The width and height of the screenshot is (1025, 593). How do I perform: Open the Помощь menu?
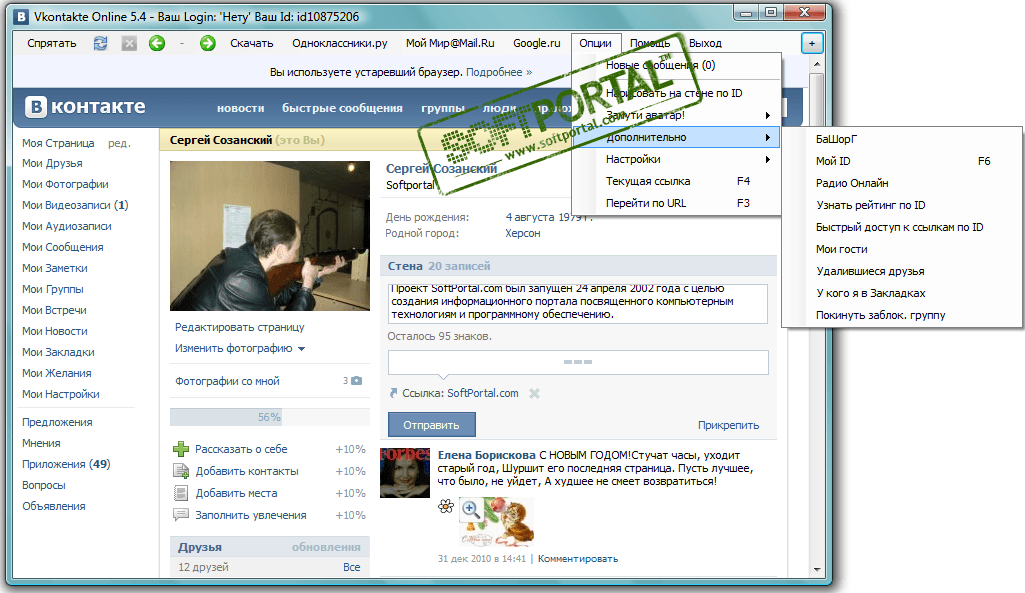650,43
